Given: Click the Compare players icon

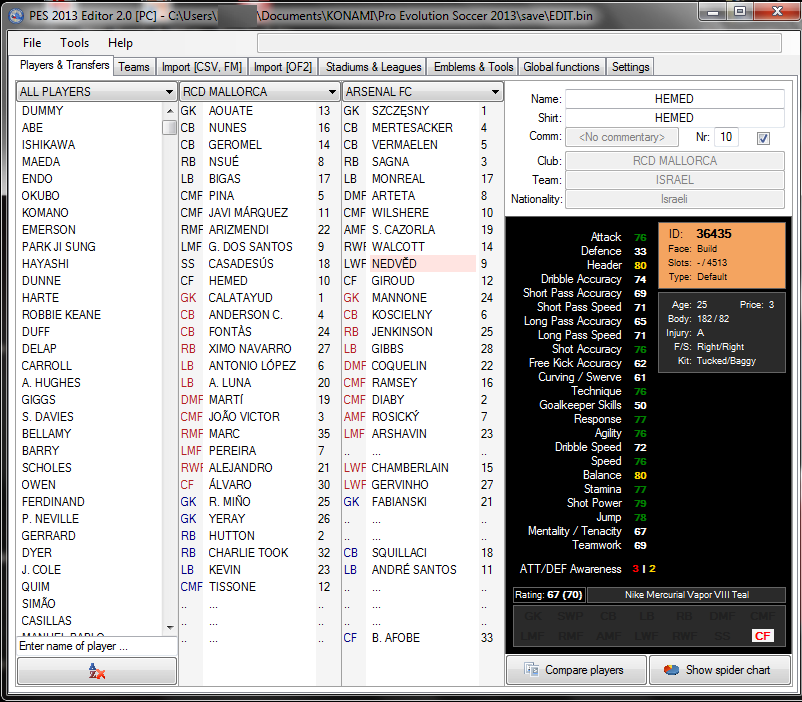Looking at the screenshot, I should [532, 669].
